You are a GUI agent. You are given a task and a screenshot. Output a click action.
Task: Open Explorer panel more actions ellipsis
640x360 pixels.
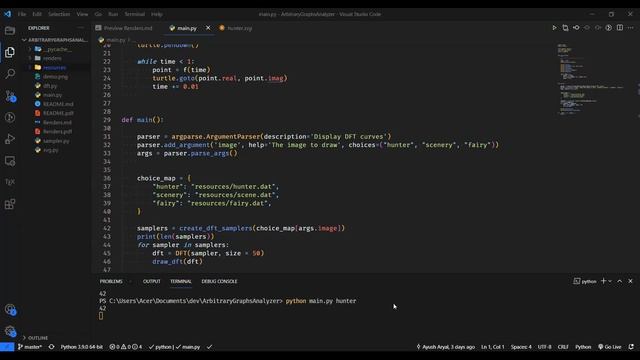(80, 28)
